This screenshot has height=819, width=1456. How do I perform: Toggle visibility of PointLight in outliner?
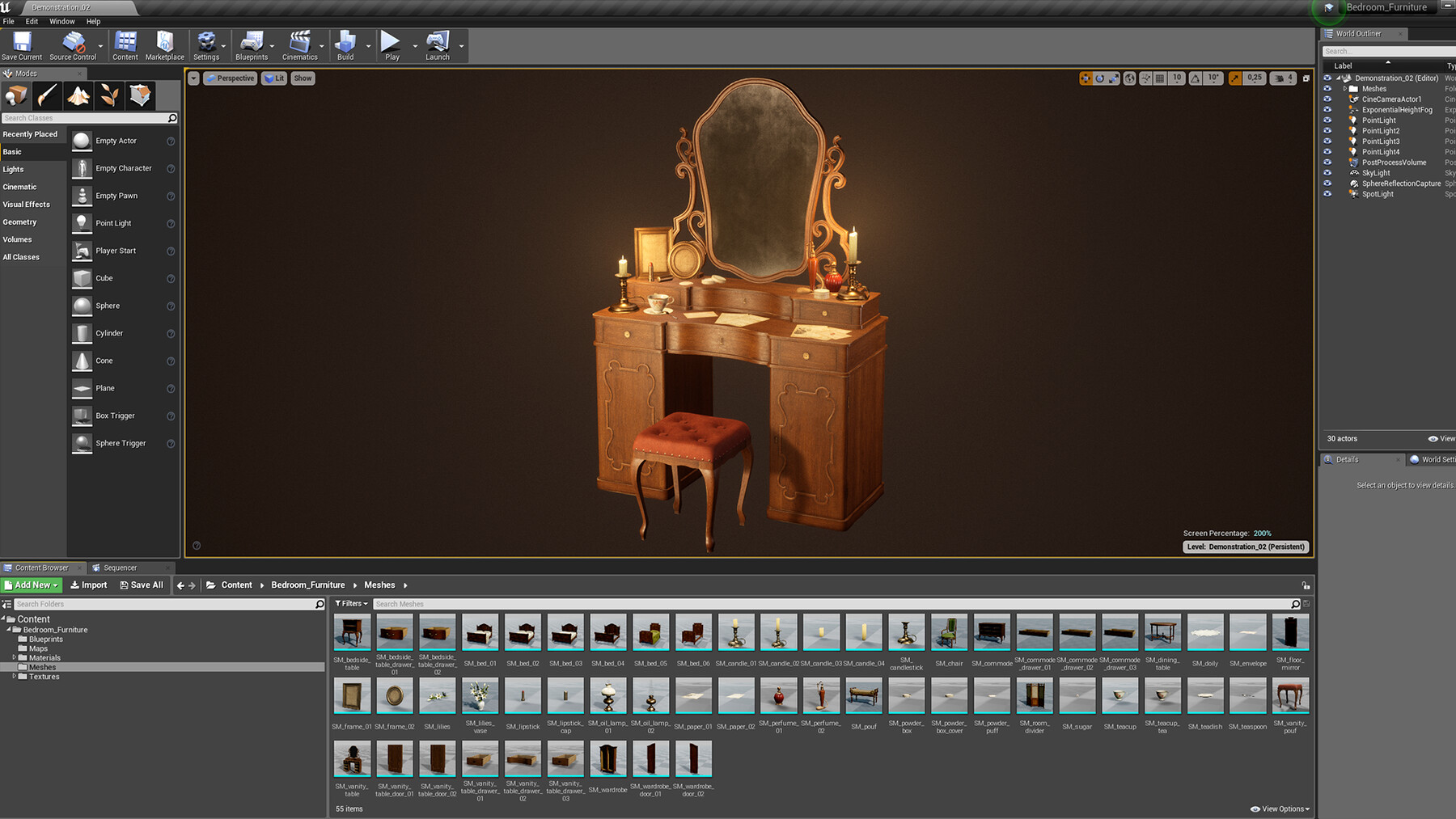[1327, 120]
